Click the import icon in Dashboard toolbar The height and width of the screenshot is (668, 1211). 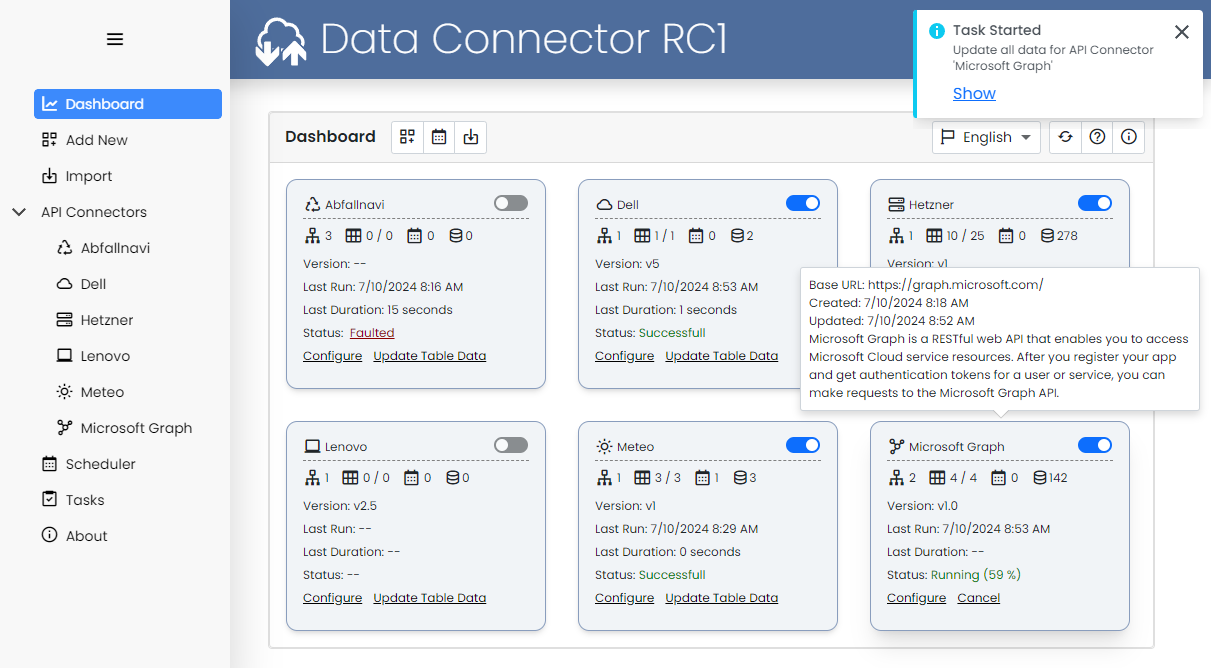[471, 137]
